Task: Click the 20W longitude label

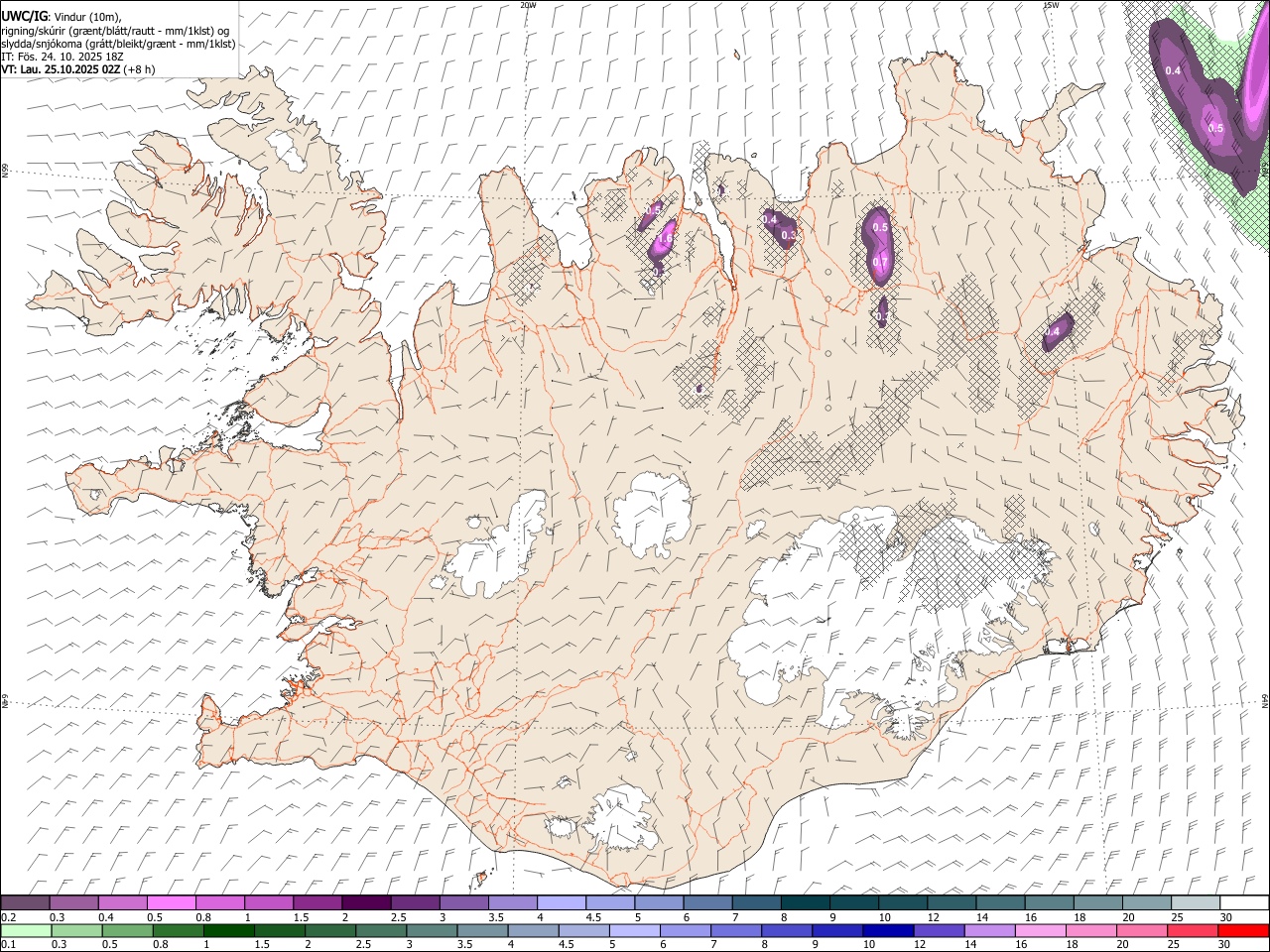Action: (528, 5)
